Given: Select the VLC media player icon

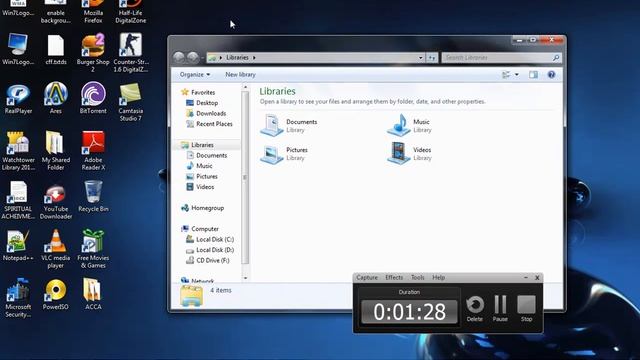Looking at the screenshot, I should point(56,249).
